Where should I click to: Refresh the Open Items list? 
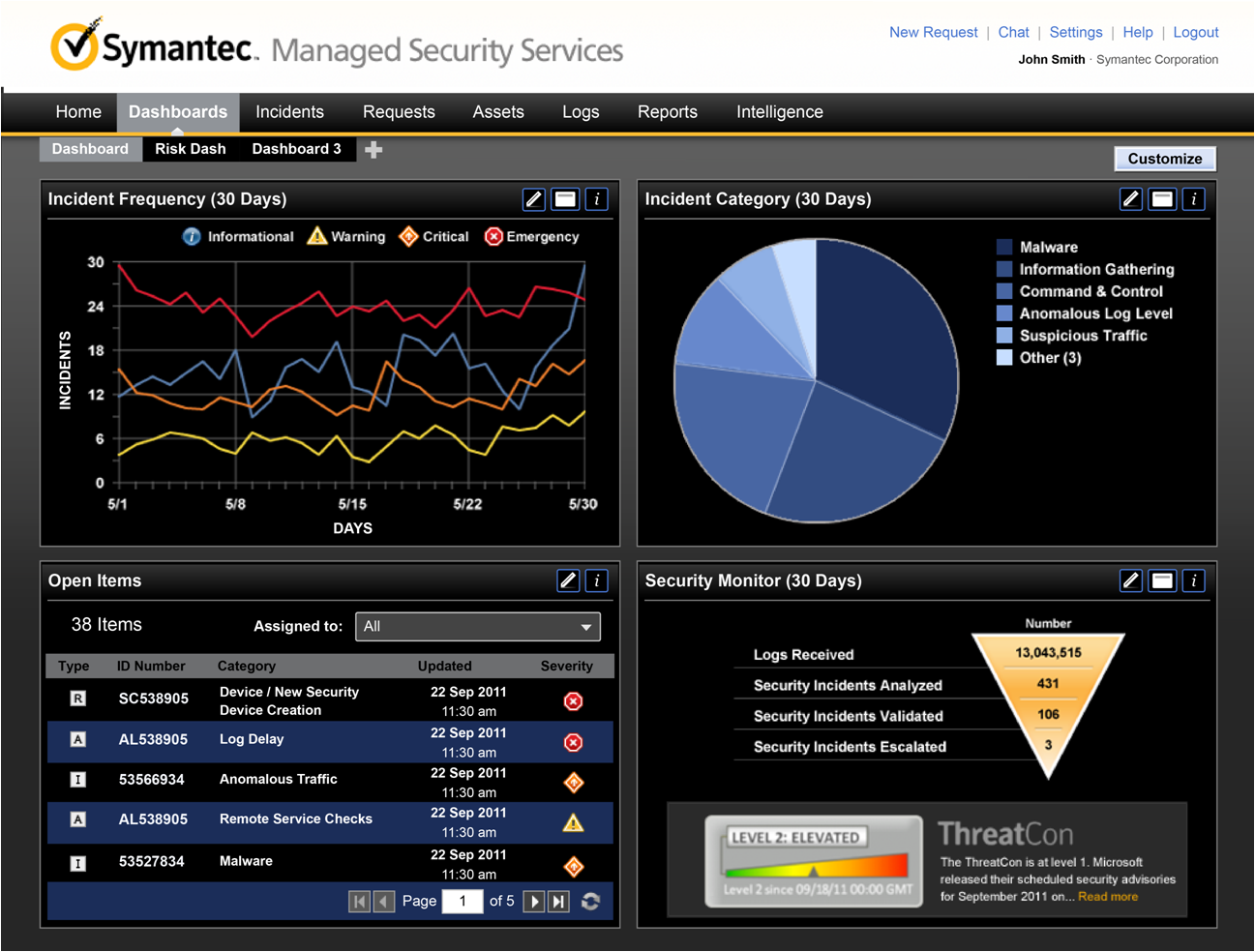coord(590,902)
